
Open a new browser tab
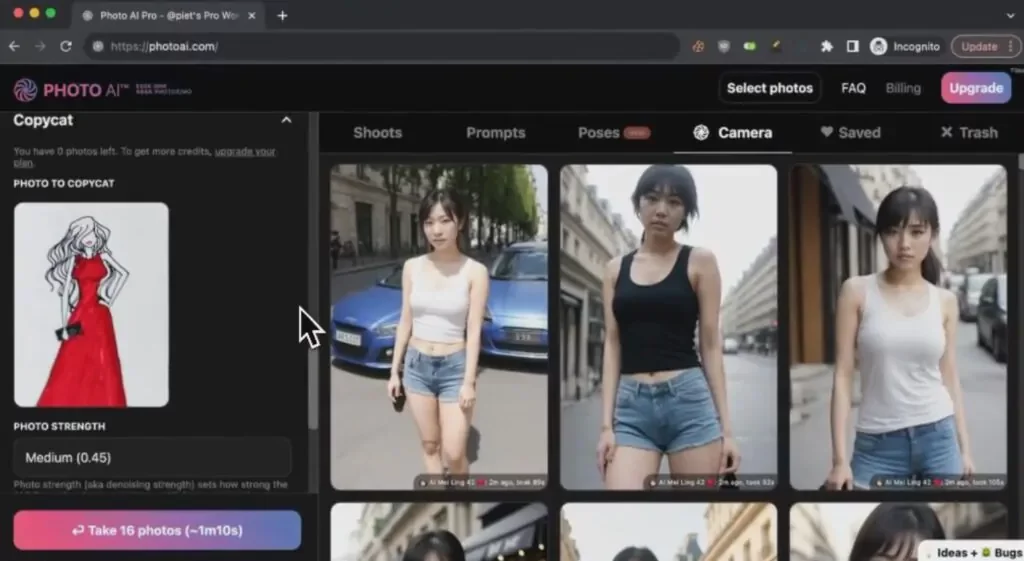pyautogui.click(x=283, y=15)
